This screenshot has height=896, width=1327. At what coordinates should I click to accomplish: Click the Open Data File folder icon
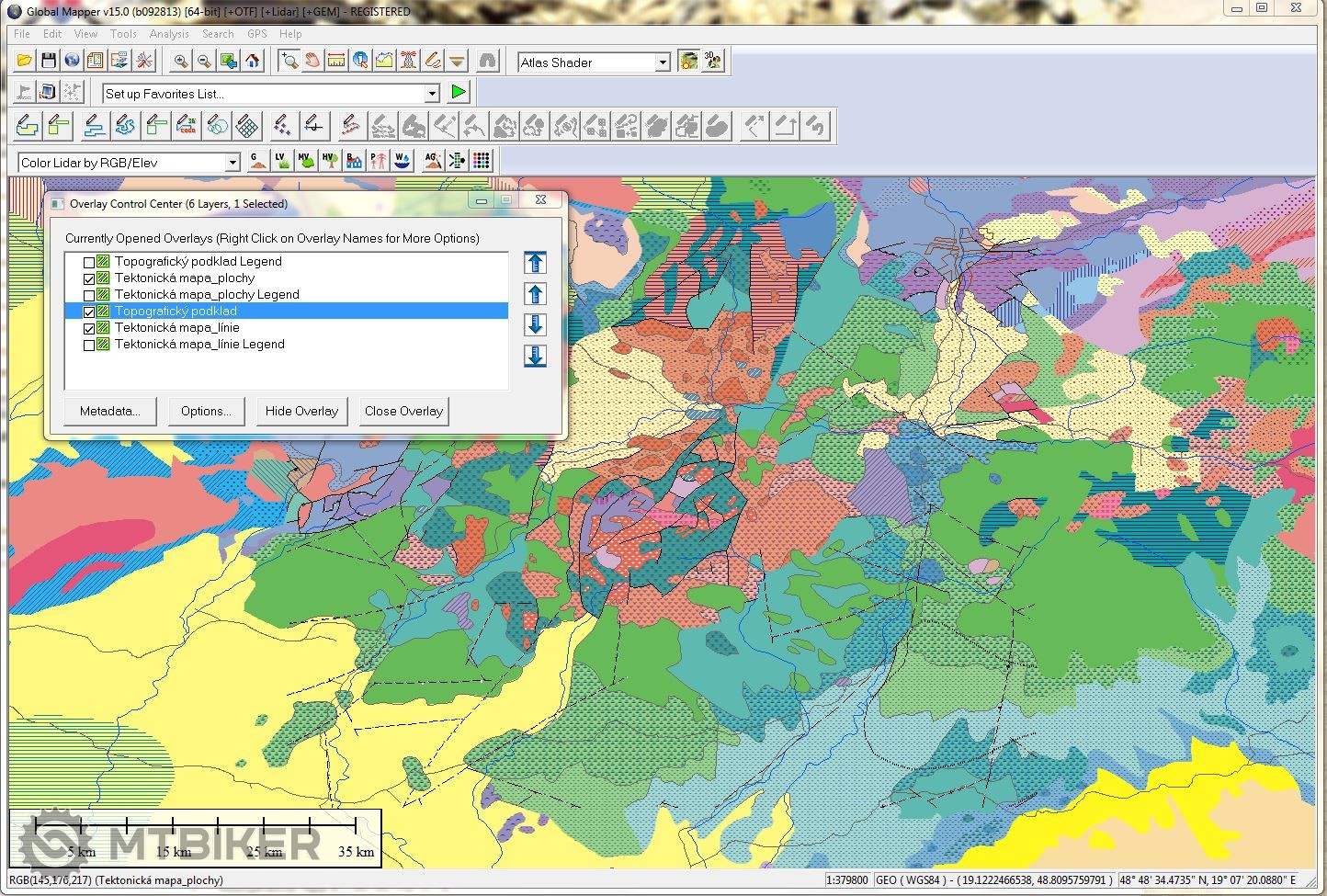coord(25,62)
